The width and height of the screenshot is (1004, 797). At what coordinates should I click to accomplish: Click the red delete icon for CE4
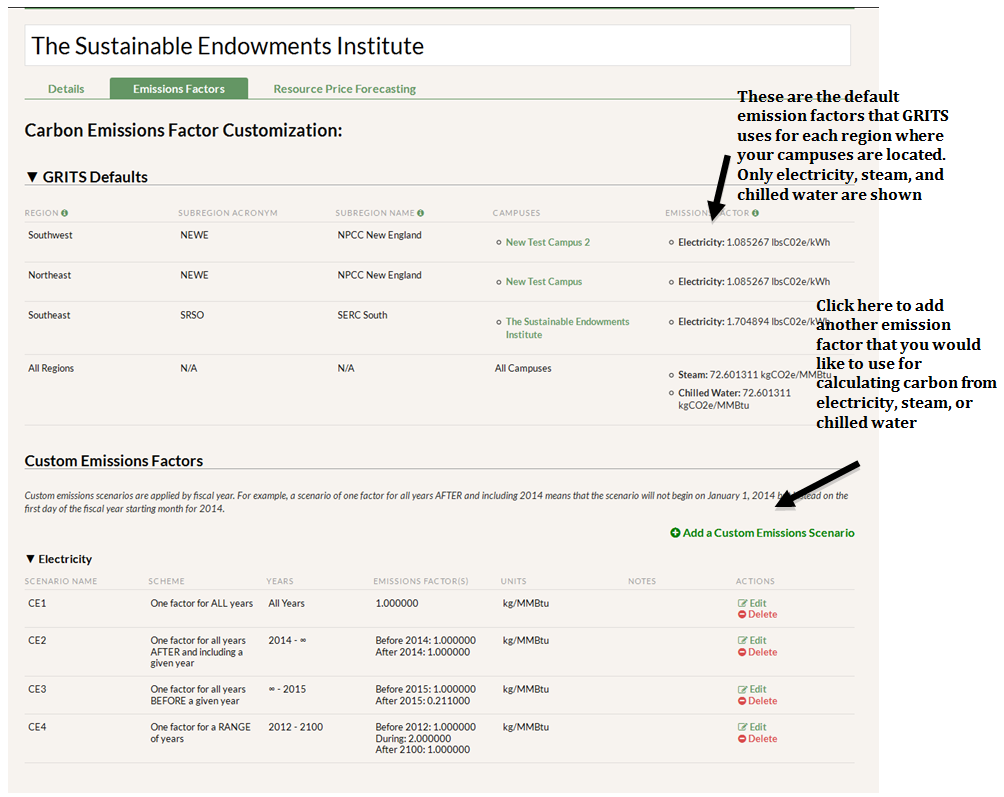tap(741, 739)
